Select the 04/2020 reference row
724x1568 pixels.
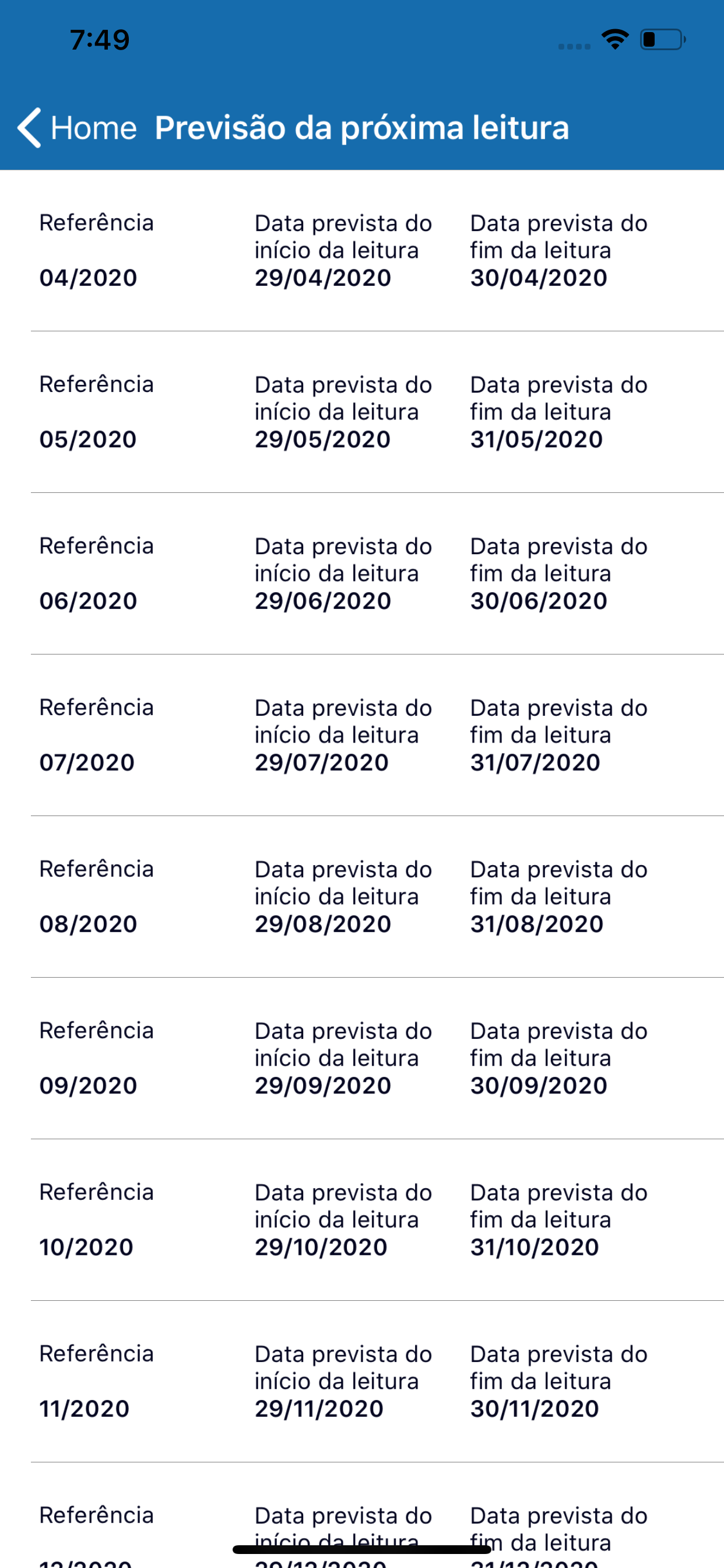(x=362, y=251)
